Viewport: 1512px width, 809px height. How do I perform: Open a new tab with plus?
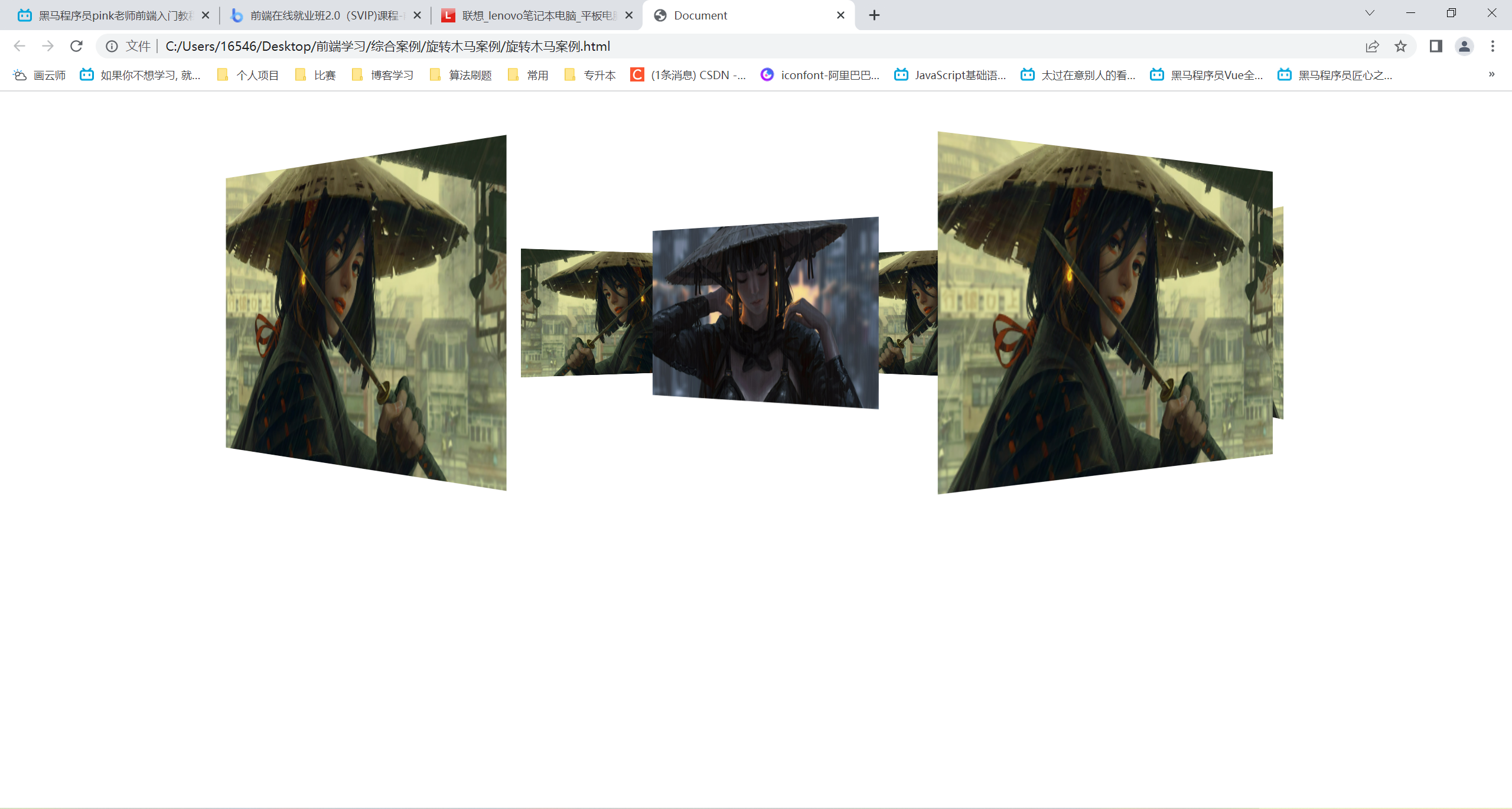[x=874, y=15]
